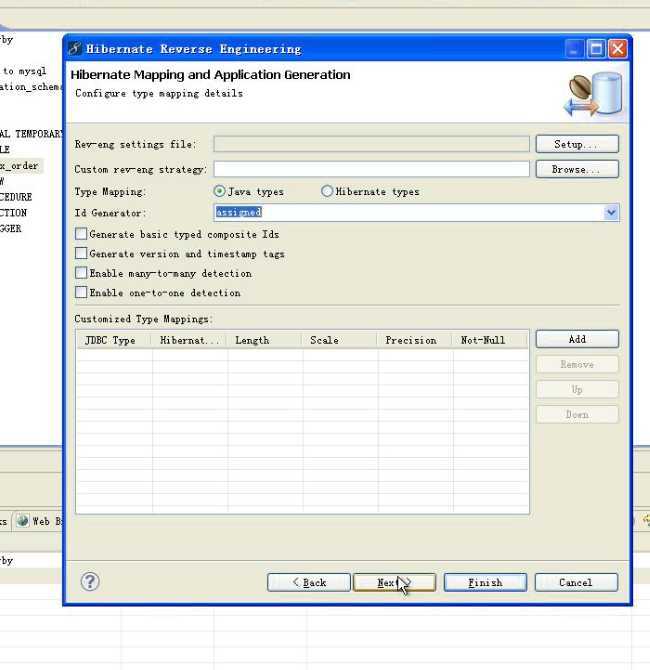Minimize the Hibernate Reverse Engineering dialog

[574, 49]
